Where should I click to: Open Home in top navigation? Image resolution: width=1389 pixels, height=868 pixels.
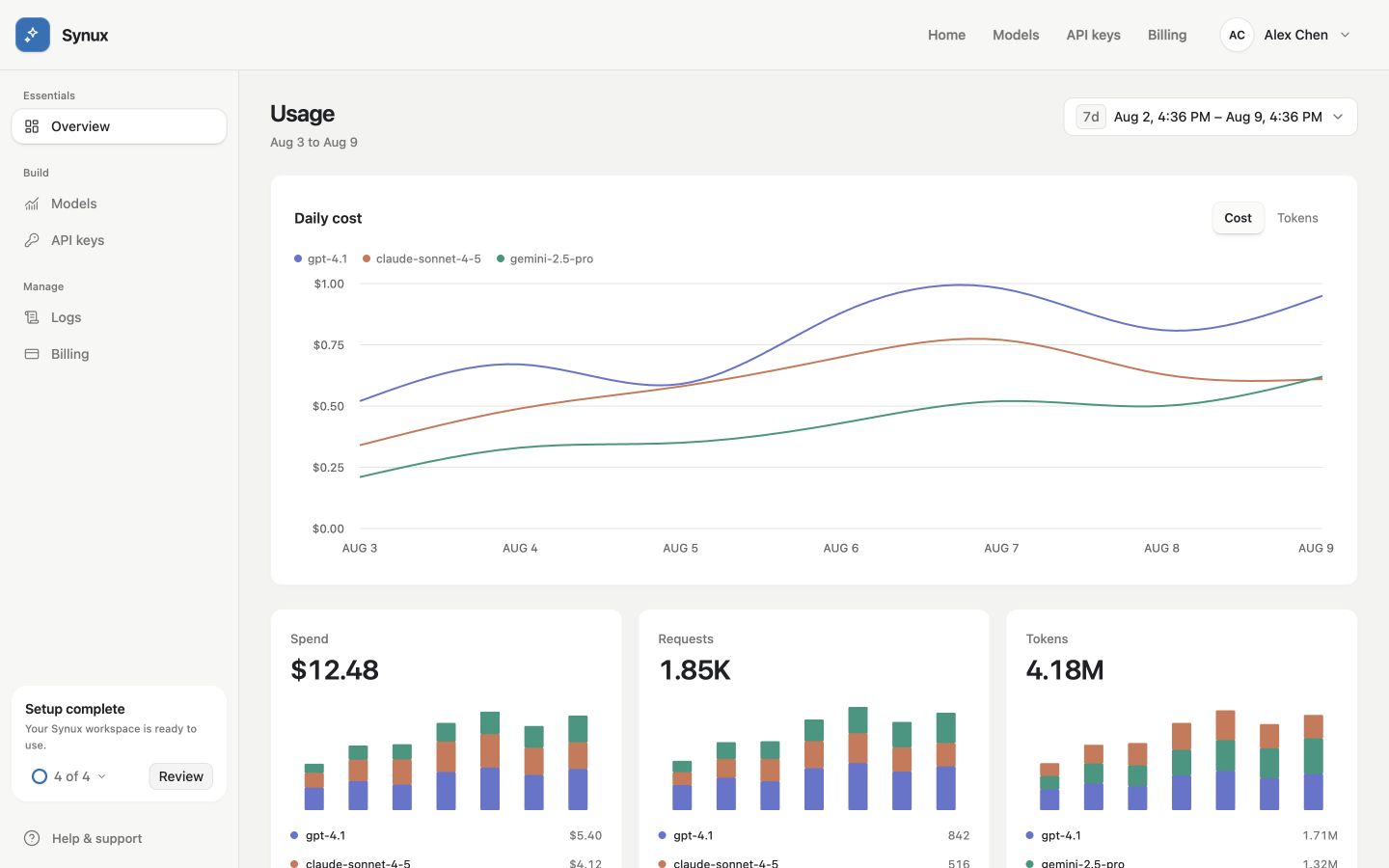[946, 35]
